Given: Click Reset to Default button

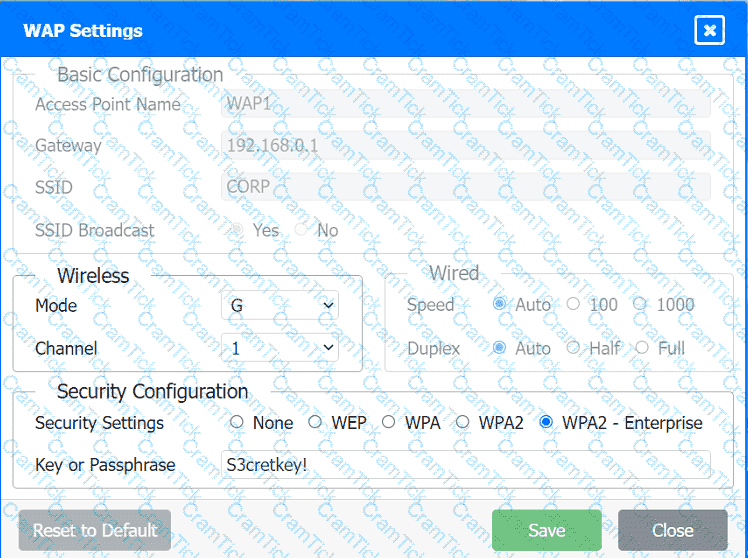Looking at the screenshot, I should coord(95,530).
